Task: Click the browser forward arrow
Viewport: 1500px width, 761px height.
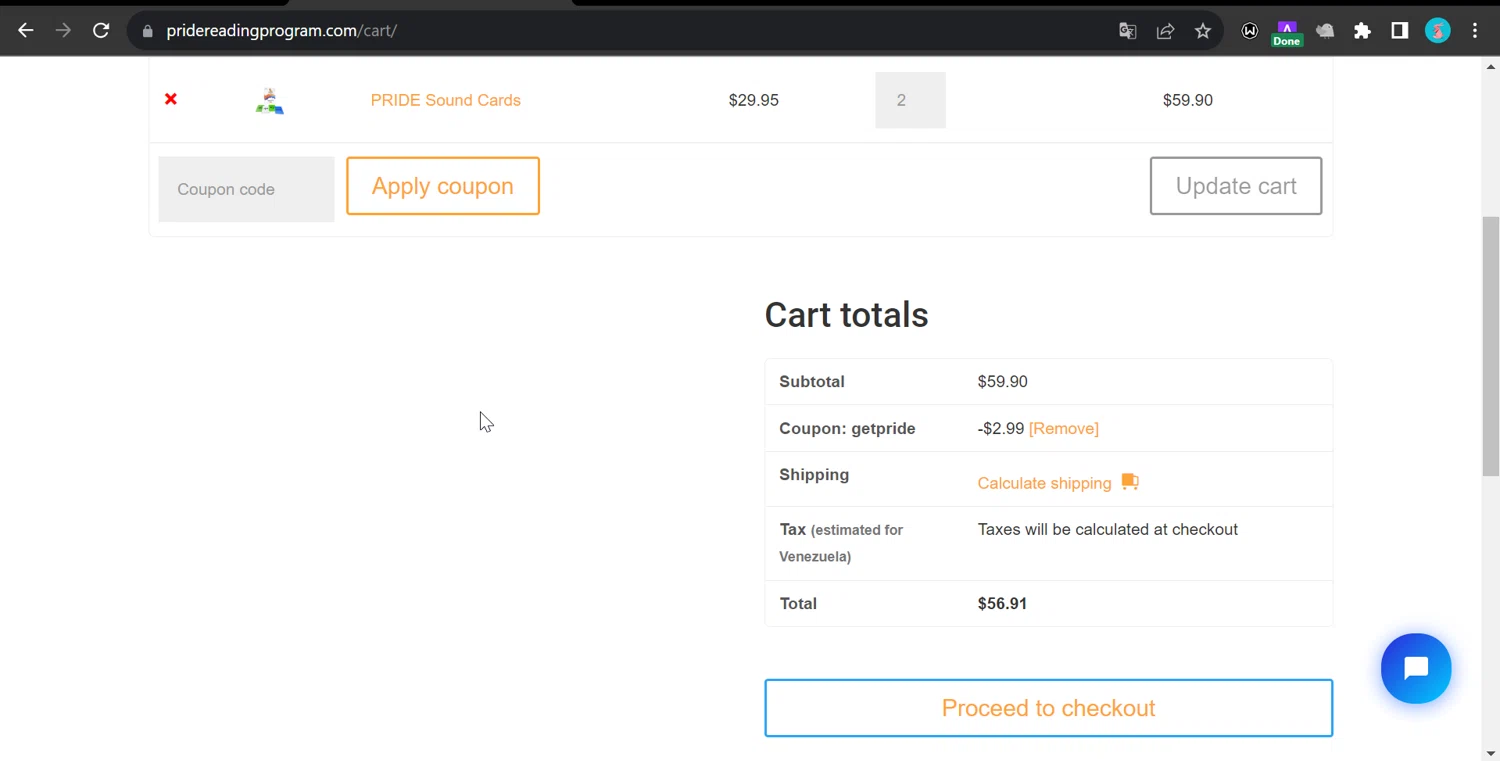Action: [63, 31]
